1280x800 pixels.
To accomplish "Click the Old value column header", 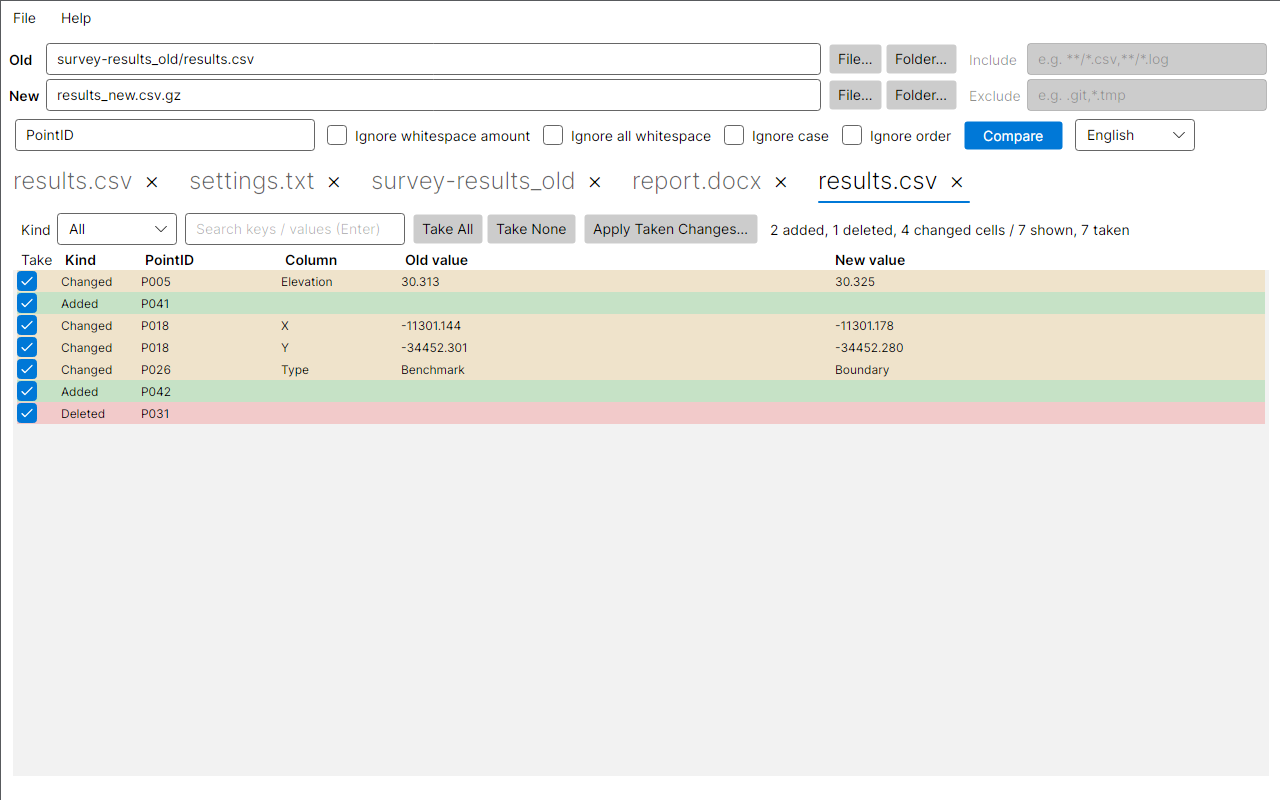I will (x=436, y=260).
